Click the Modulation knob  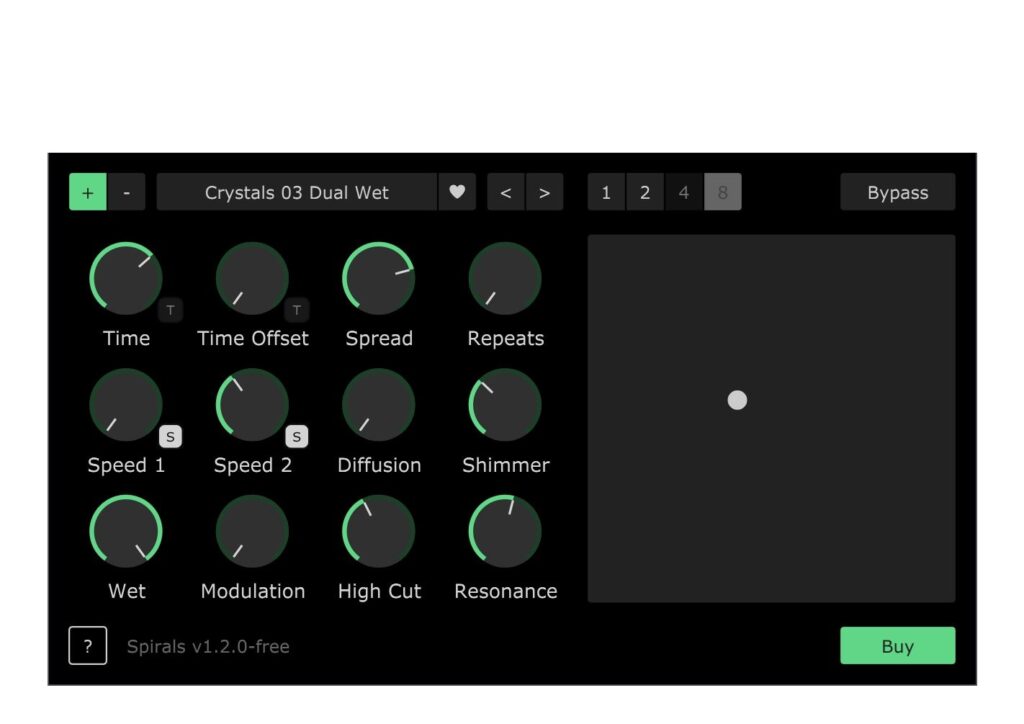(252, 530)
